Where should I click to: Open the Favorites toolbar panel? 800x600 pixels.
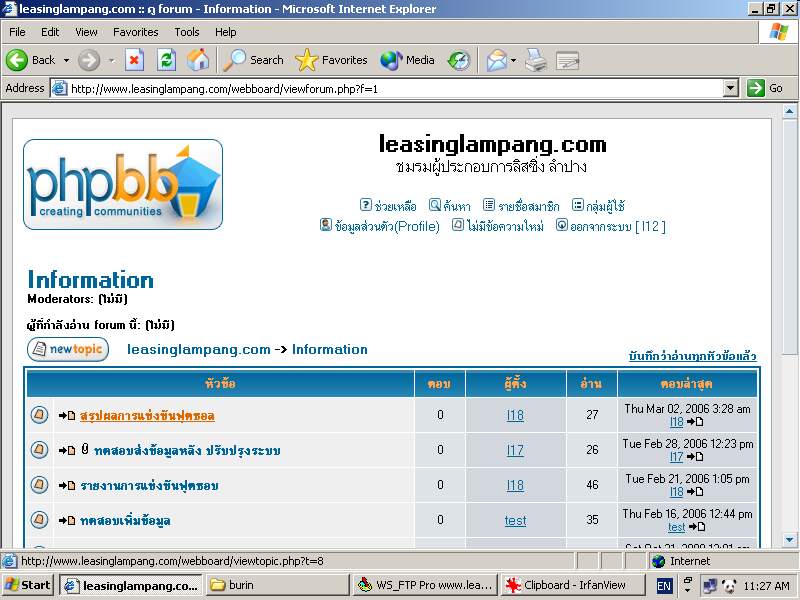point(332,60)
